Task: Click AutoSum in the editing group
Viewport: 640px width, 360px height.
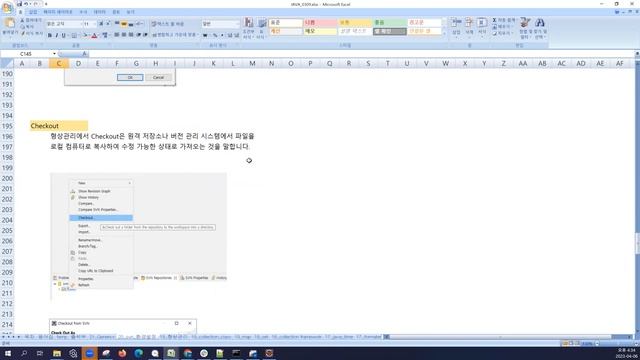Action: tap(503, 20)
